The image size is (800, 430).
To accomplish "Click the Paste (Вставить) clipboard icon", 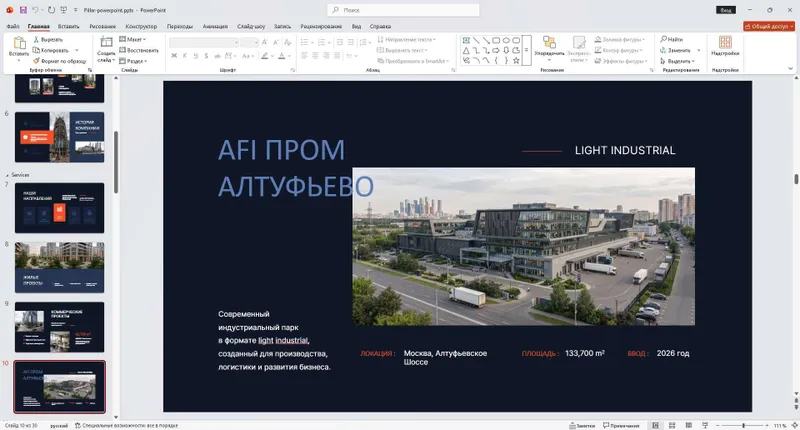I will point(19,43).
